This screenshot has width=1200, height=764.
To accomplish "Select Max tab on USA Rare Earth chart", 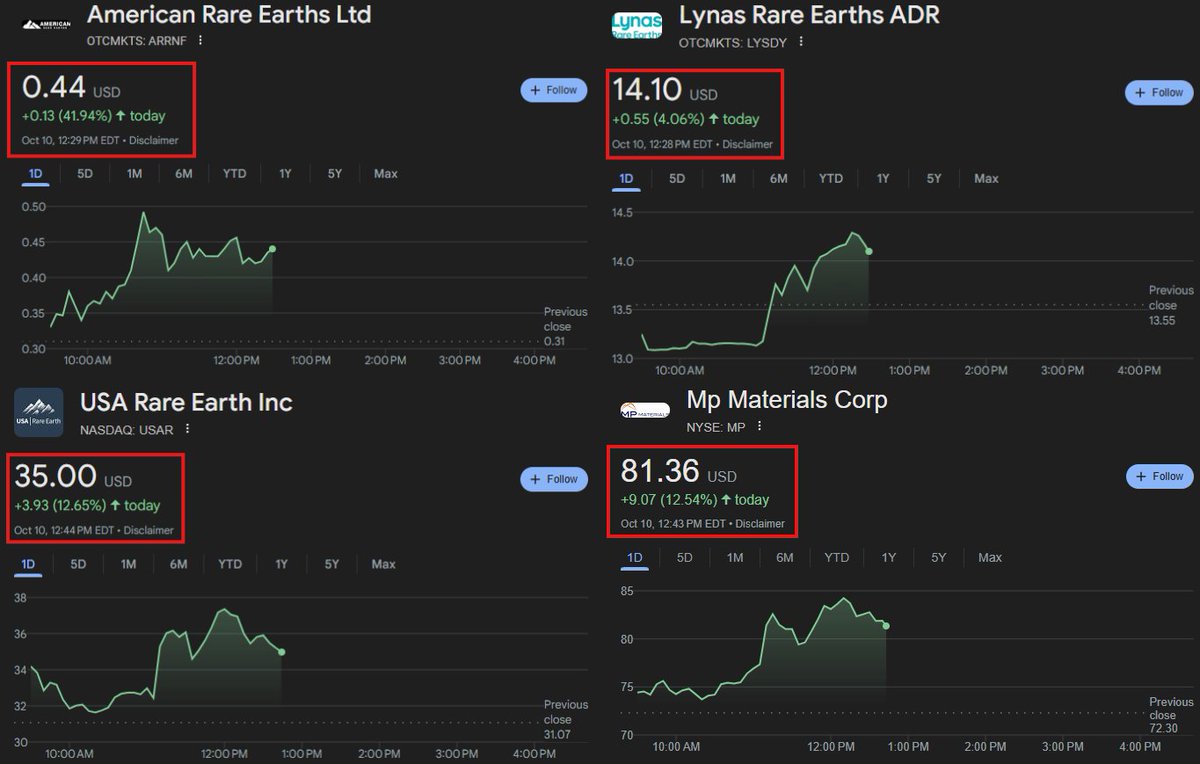I will [384, 565].
